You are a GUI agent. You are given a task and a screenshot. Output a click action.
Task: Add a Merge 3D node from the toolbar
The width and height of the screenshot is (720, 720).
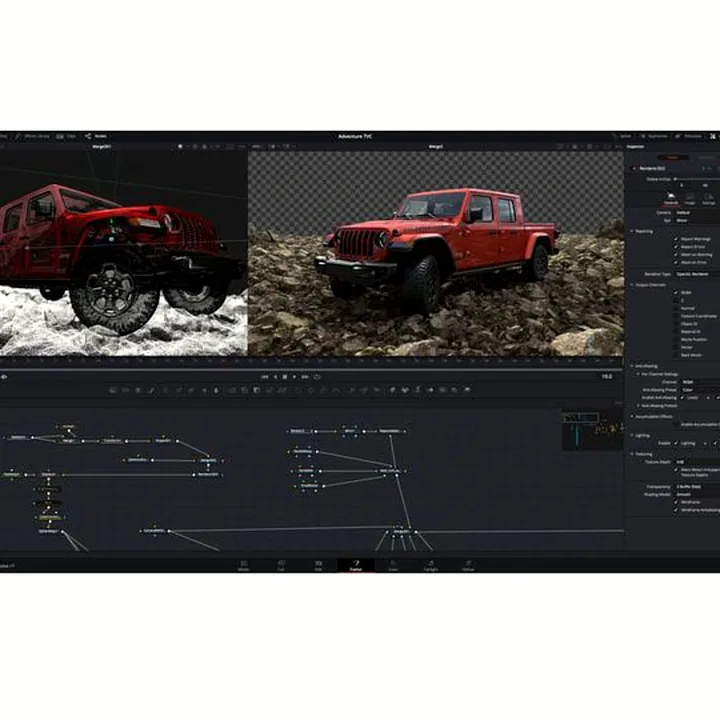click(430, 390)
